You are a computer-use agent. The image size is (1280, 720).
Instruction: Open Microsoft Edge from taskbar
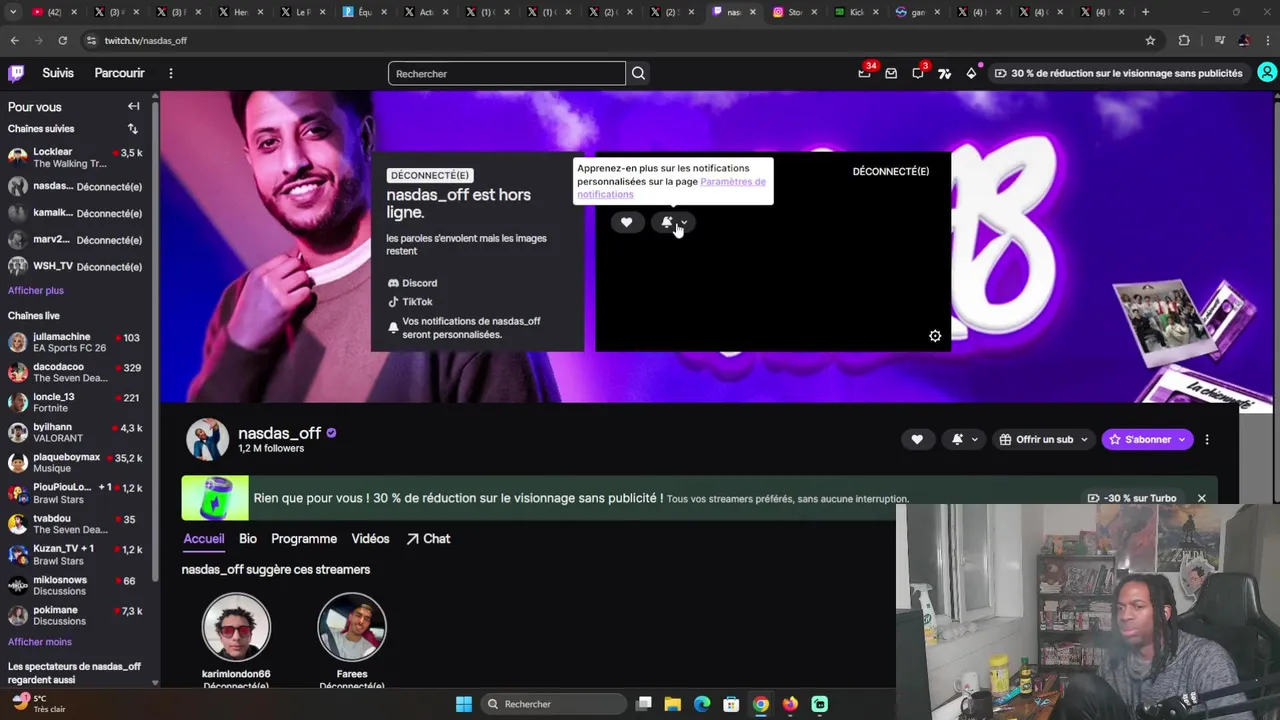click(702, 704)
